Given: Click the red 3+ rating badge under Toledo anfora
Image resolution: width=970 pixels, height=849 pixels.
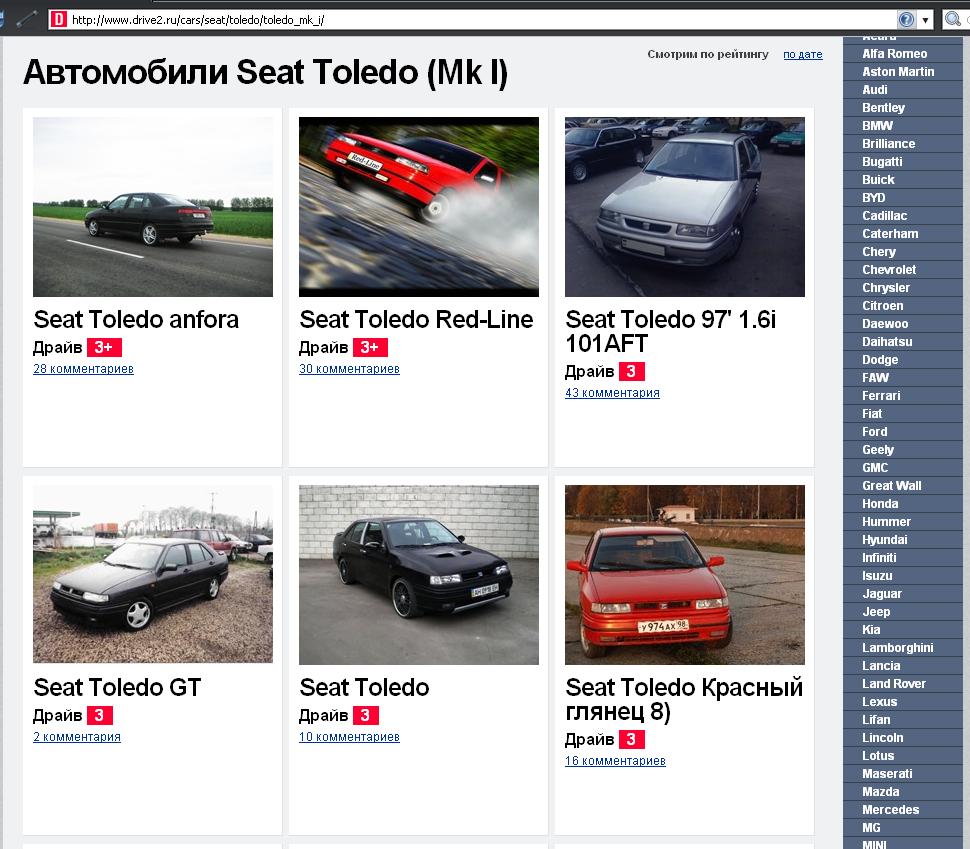Looking at the screenshot, I should tap(104, 348).
